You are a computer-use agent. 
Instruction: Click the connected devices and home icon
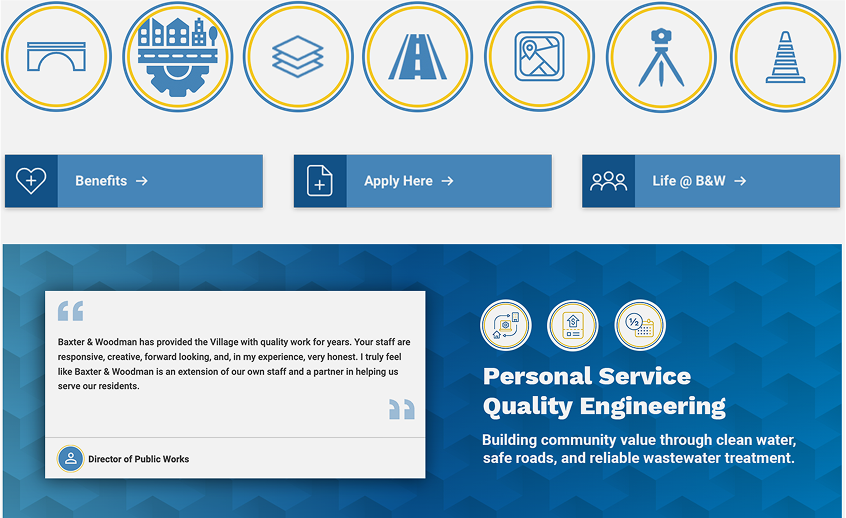pyautogui.click(x=506, y=325)
